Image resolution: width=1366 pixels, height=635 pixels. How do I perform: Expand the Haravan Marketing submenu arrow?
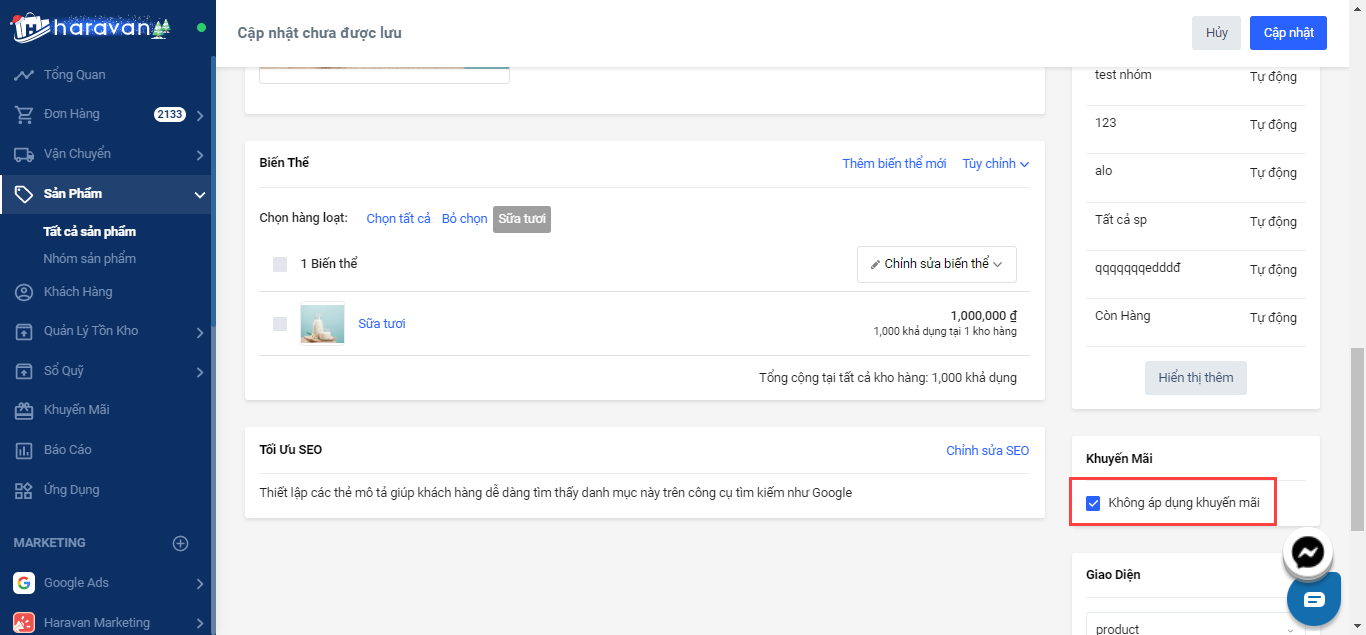(x=200, y=623)
